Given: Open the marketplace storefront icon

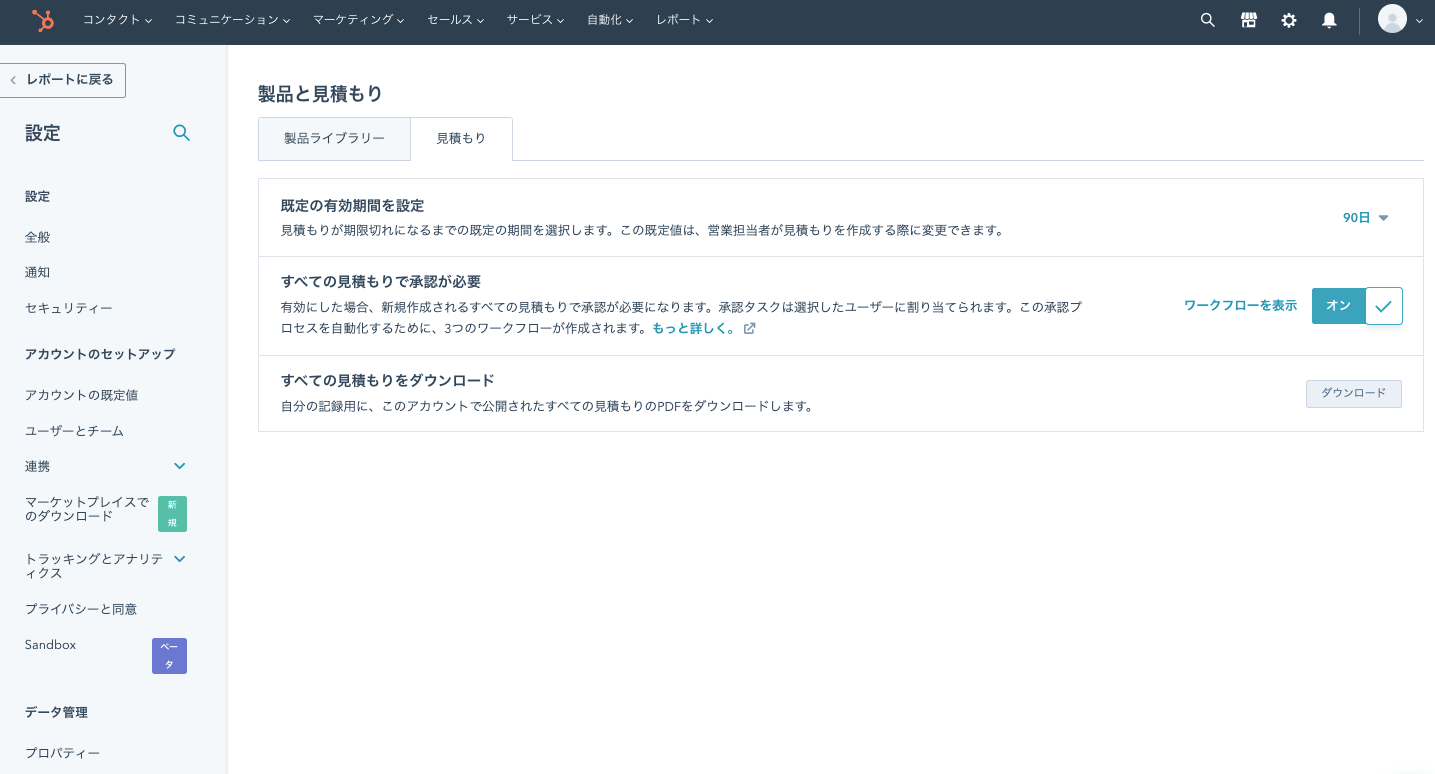Looking at the screenshot, I should (1248, 20).
